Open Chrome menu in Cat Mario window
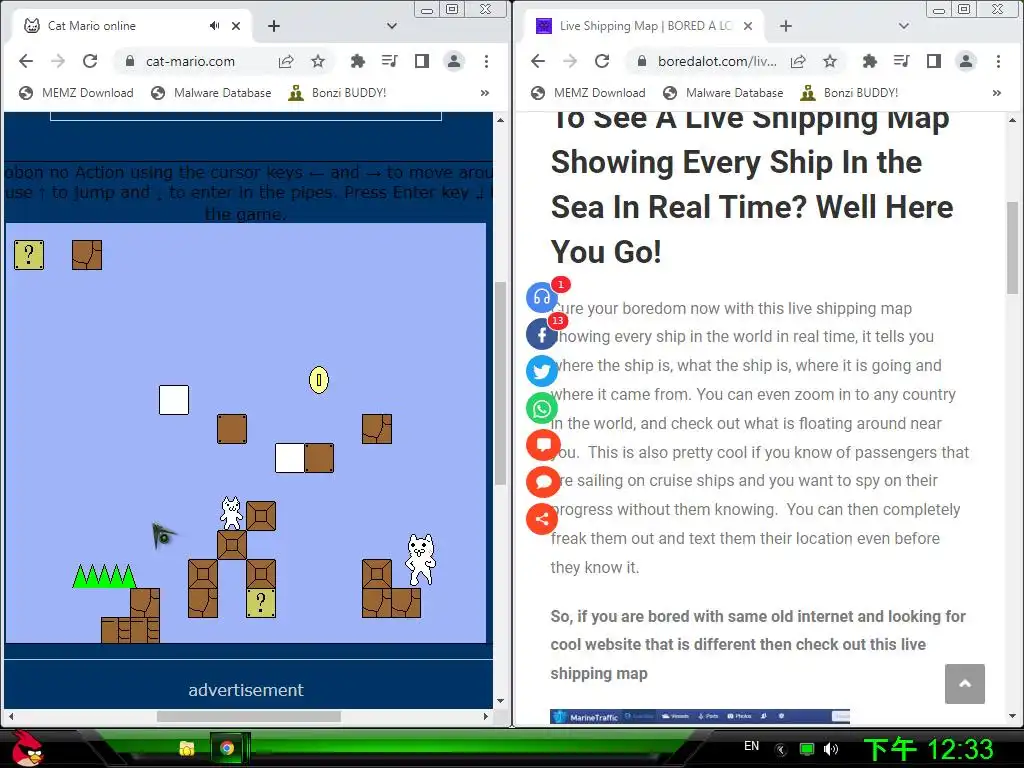The image size is (1024, 768). tap(487, 61)
